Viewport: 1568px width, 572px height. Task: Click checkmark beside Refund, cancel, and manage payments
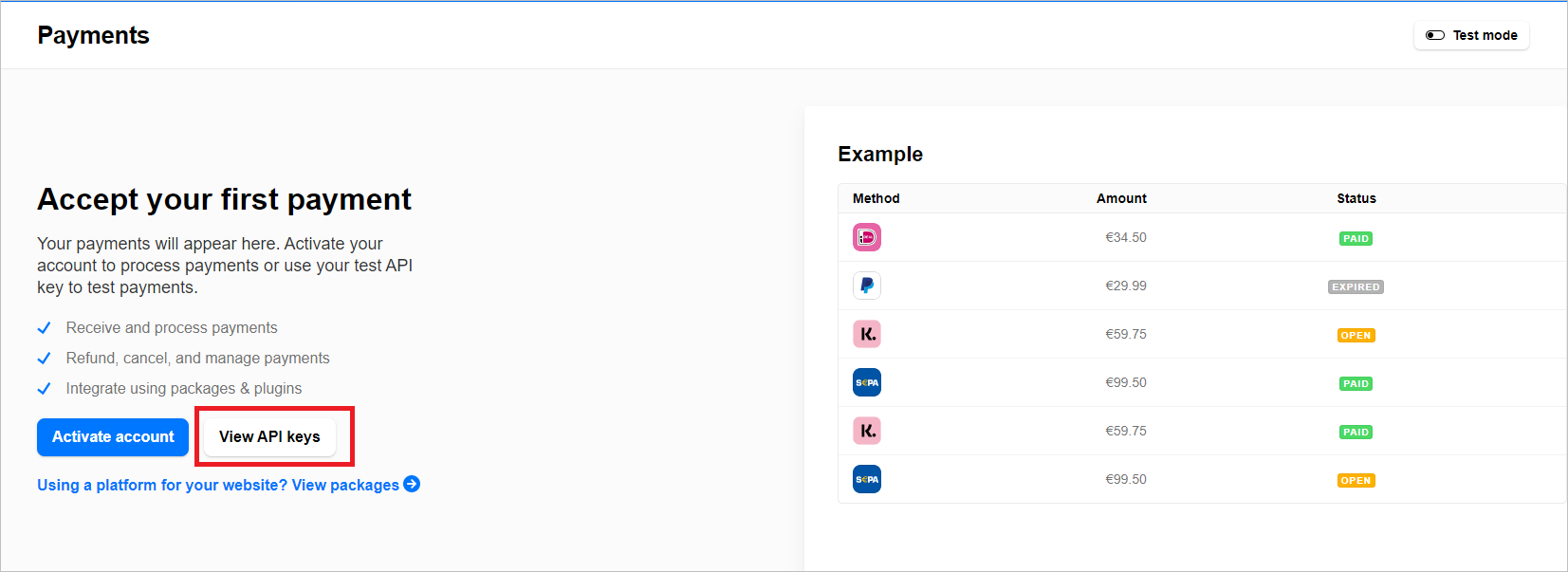click(x=44, y=359)
